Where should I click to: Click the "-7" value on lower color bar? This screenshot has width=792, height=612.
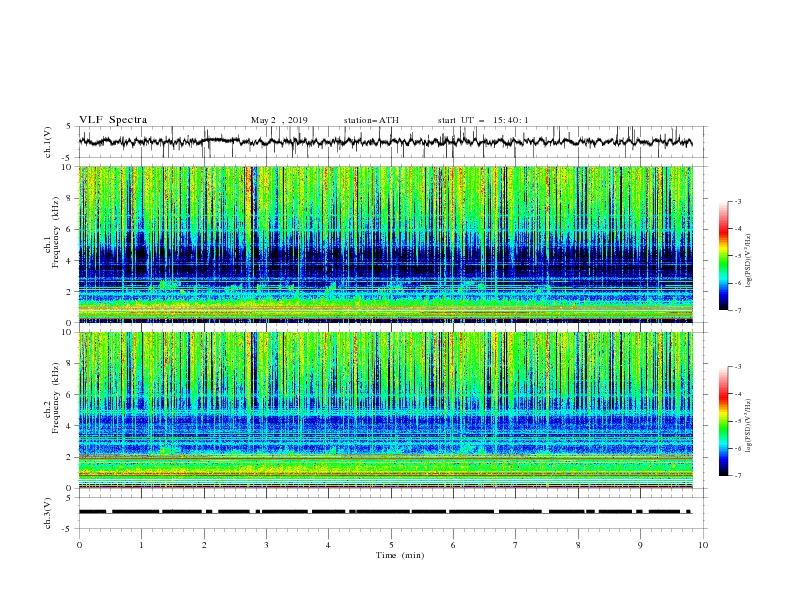[738, 476]
